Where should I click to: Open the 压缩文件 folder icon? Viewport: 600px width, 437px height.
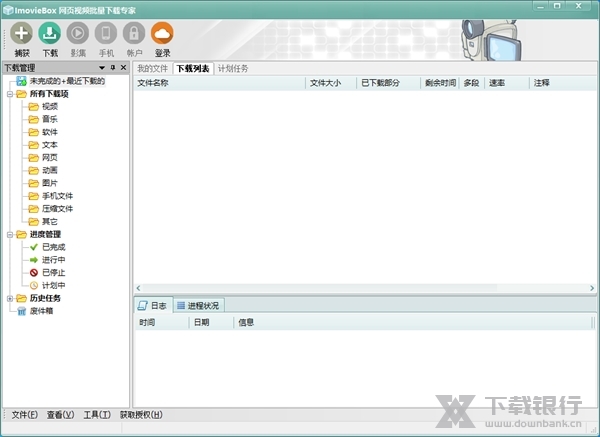tap(34, 209)
